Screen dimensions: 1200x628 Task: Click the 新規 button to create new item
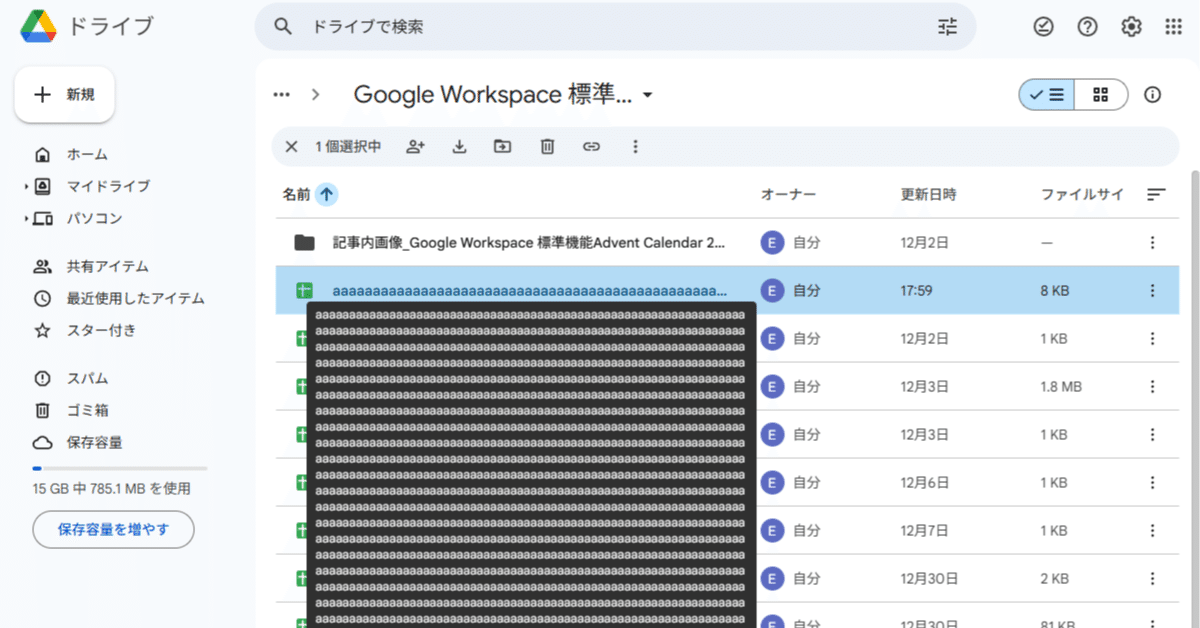[x=64, y=94]
